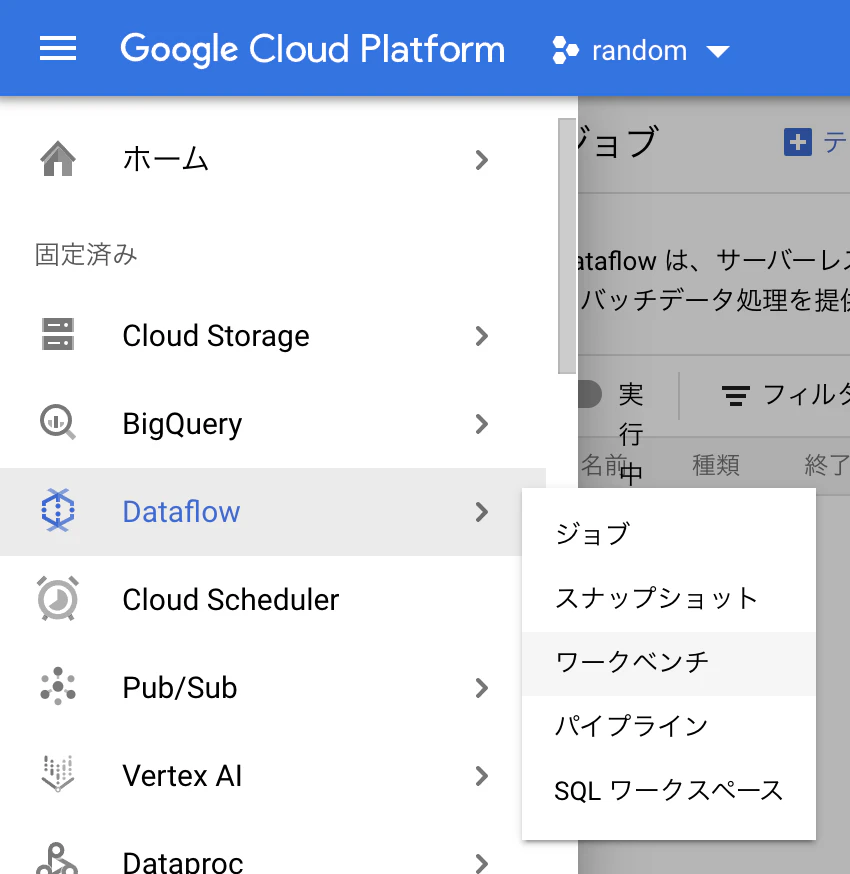Click the Dataflow icon
850x874 pixels.
point(58,510)
